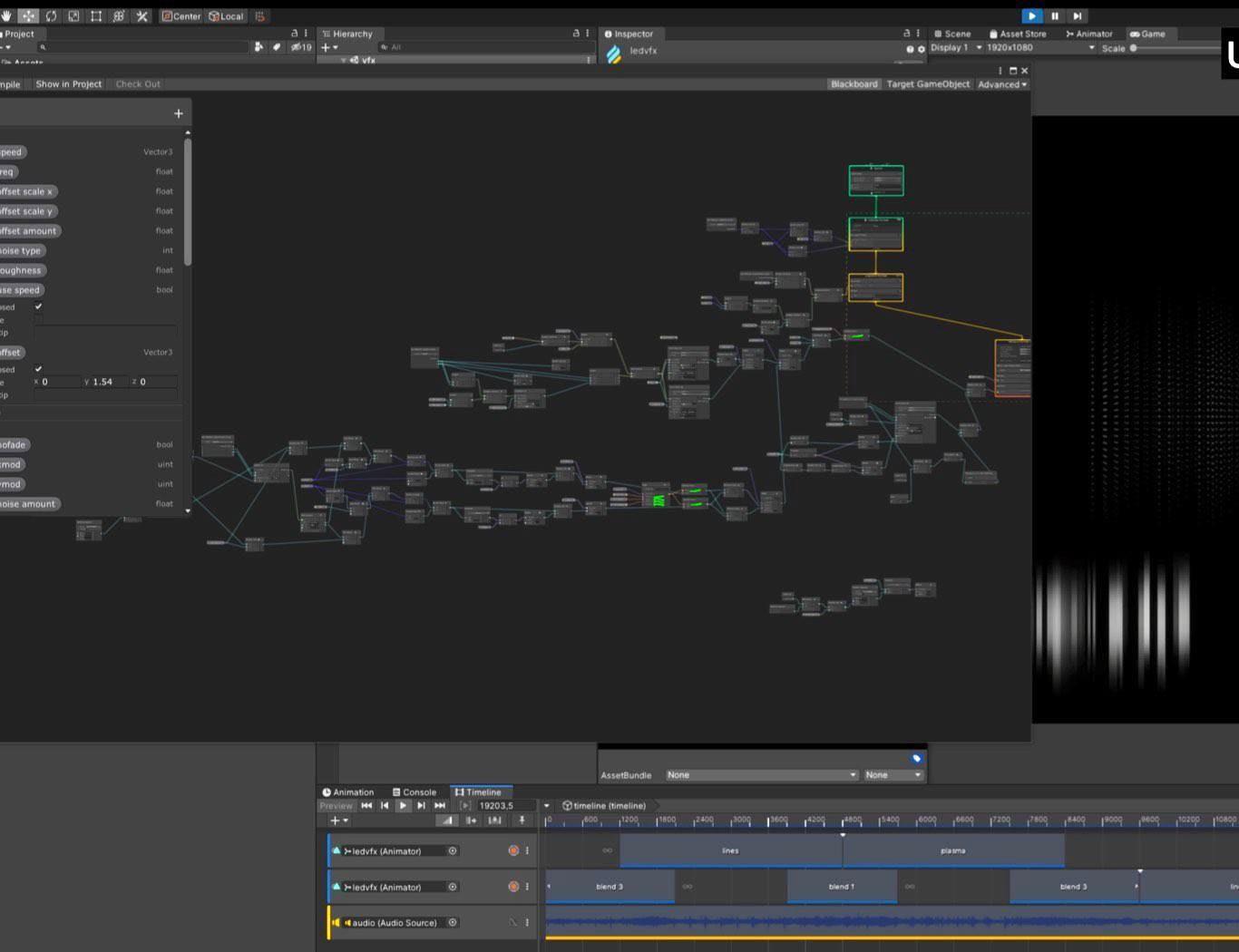Add a blackboard property with plus icon

point(178,113)
